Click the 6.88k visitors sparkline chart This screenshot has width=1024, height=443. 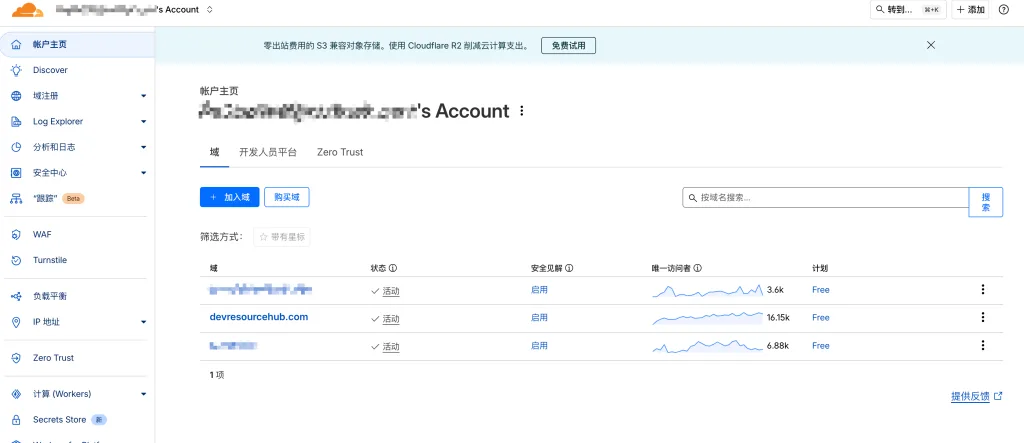coord(707,346)
